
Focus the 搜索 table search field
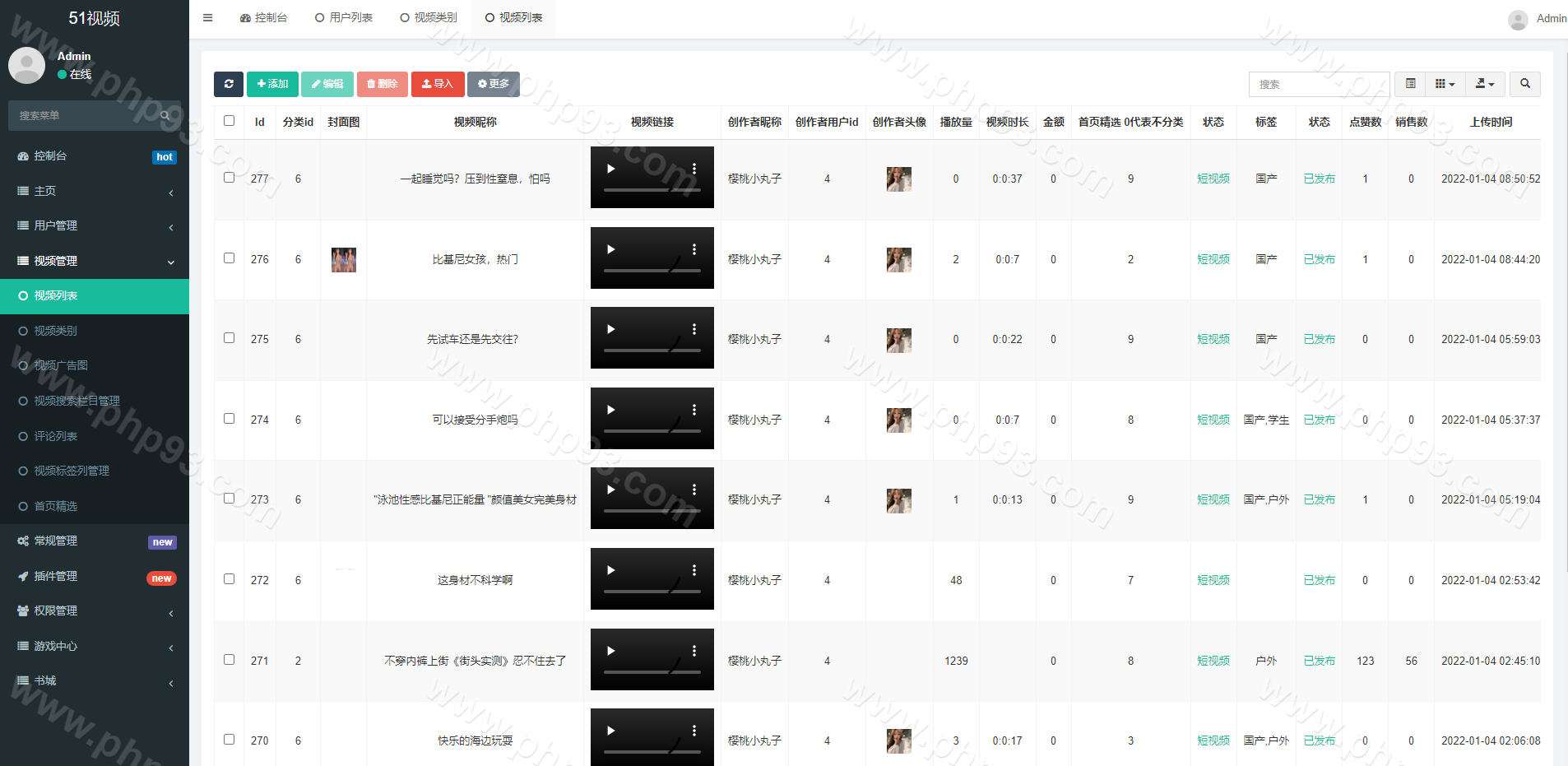[x=1319, y=84]
